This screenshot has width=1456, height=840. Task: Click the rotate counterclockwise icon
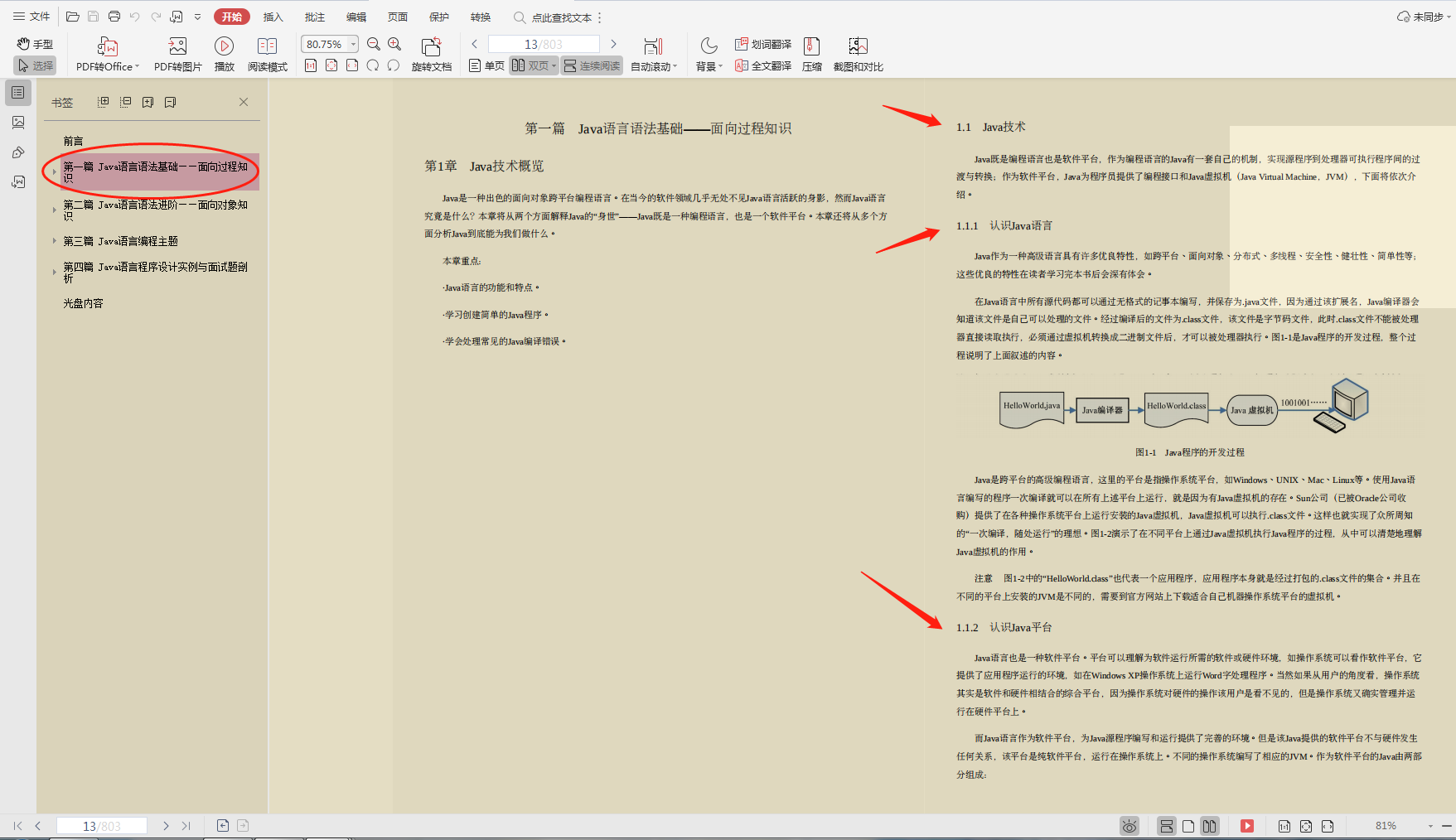tap(394, 65)
